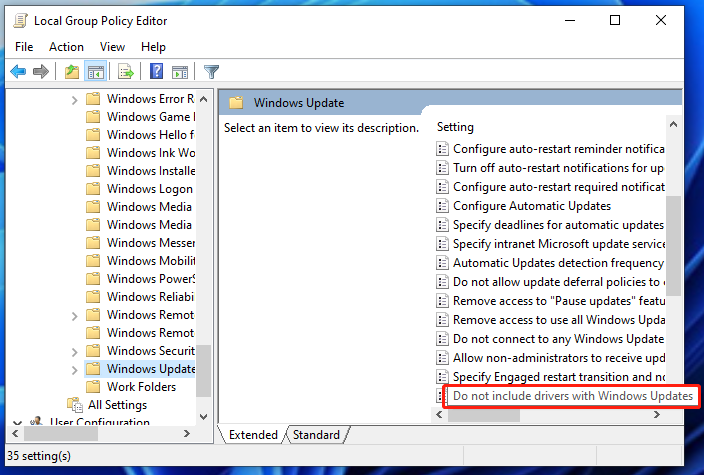Click settings list horizontal scroll right arrow
Viewport: 704px width, 475px height.
657,415
